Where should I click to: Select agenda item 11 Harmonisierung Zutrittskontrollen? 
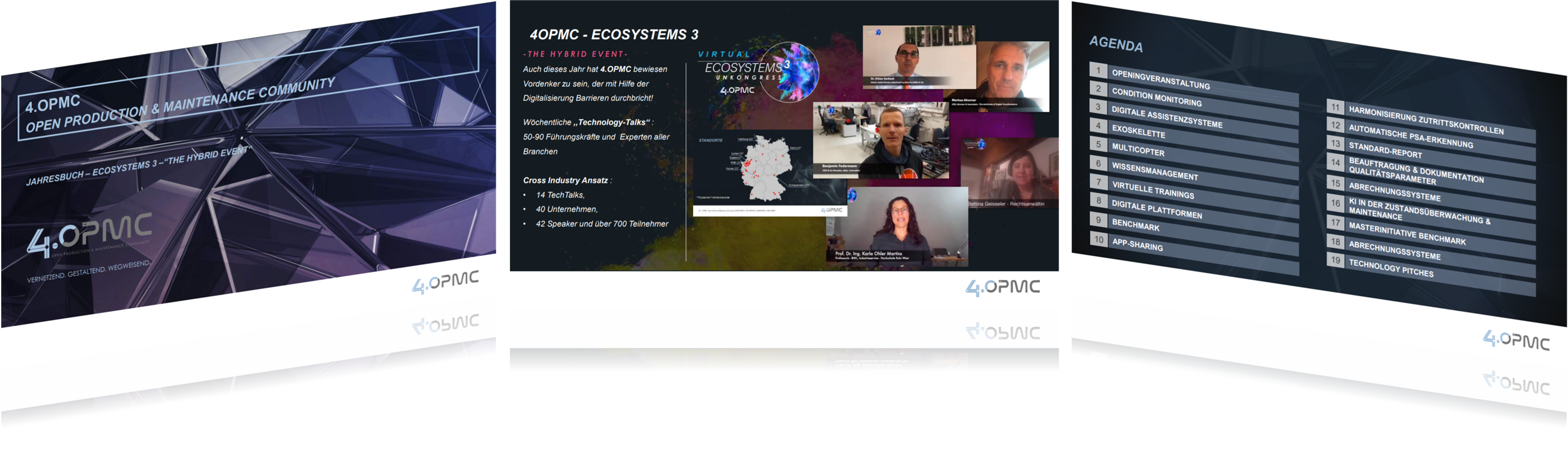point(1431,122)
